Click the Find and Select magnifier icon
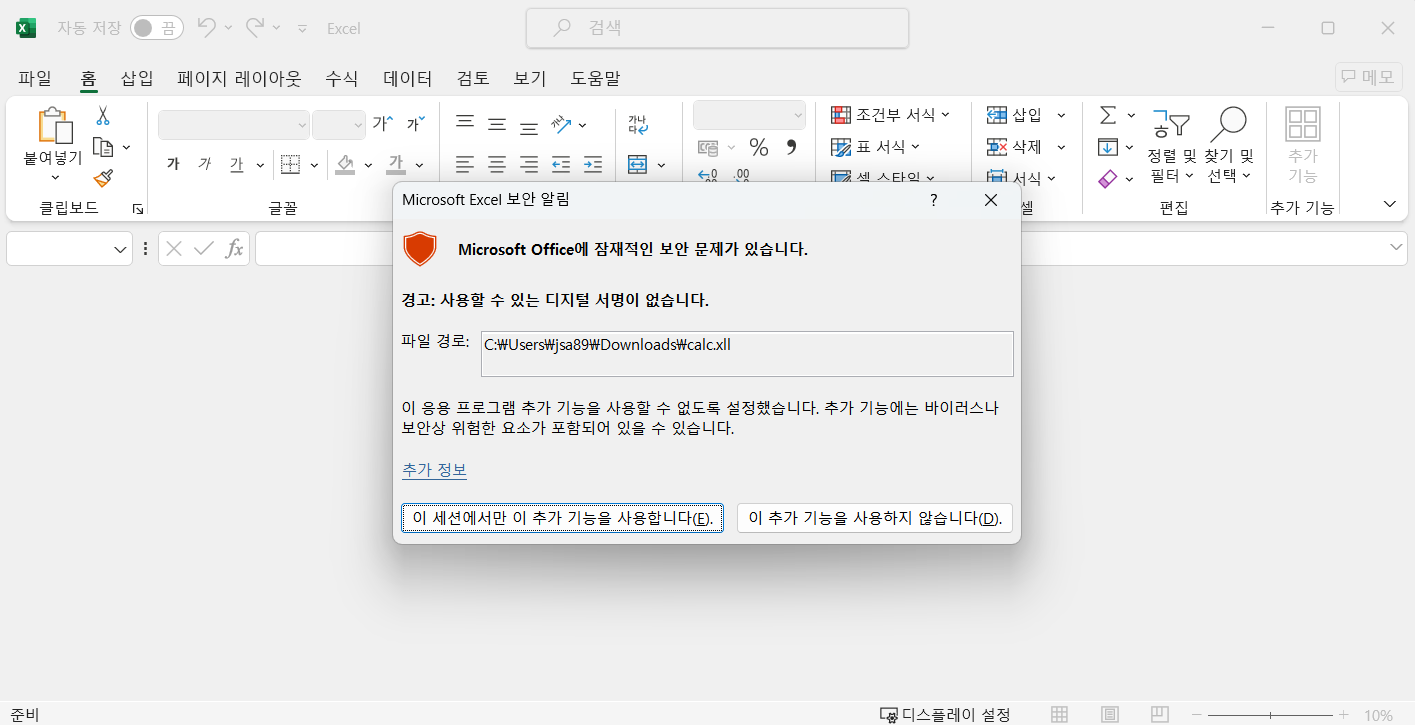 [x=1228, y=124]
